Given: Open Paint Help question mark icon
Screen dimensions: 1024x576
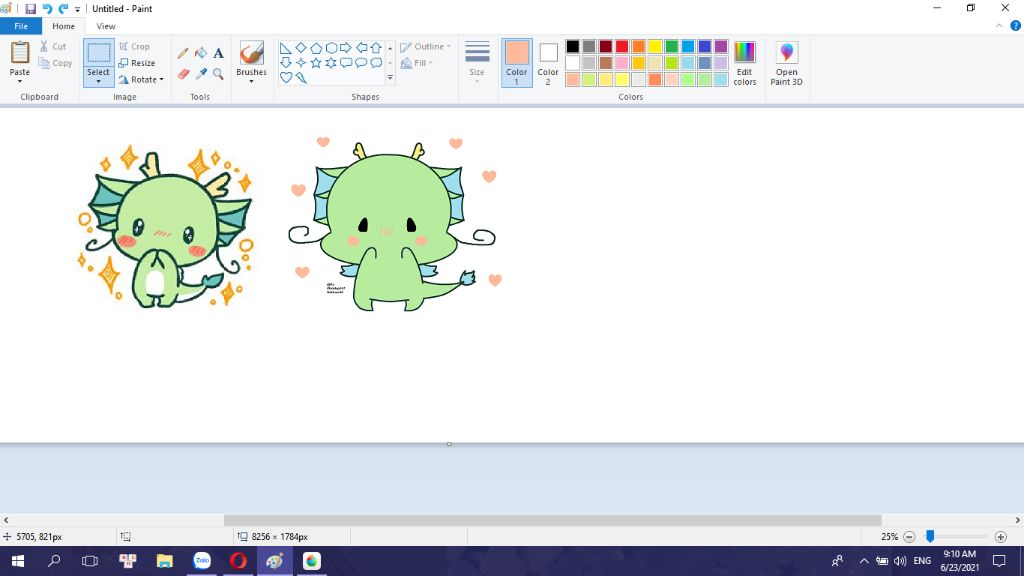Looking at the screenshot, I should [1016, 26].
